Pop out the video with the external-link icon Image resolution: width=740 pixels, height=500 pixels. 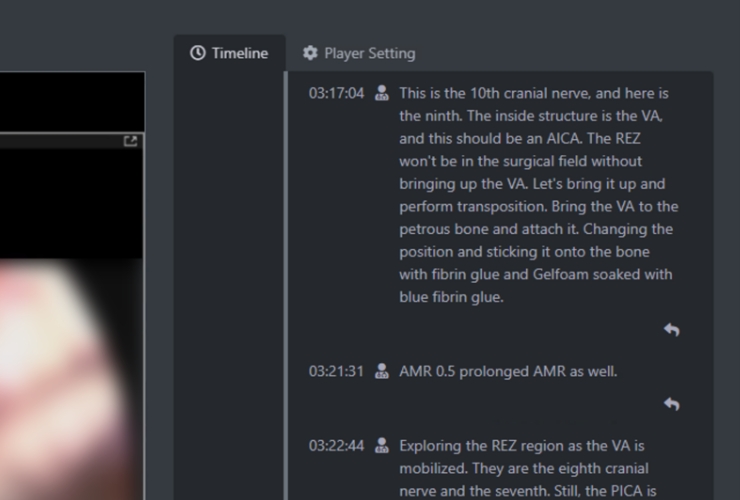click(x=130, y=142)
